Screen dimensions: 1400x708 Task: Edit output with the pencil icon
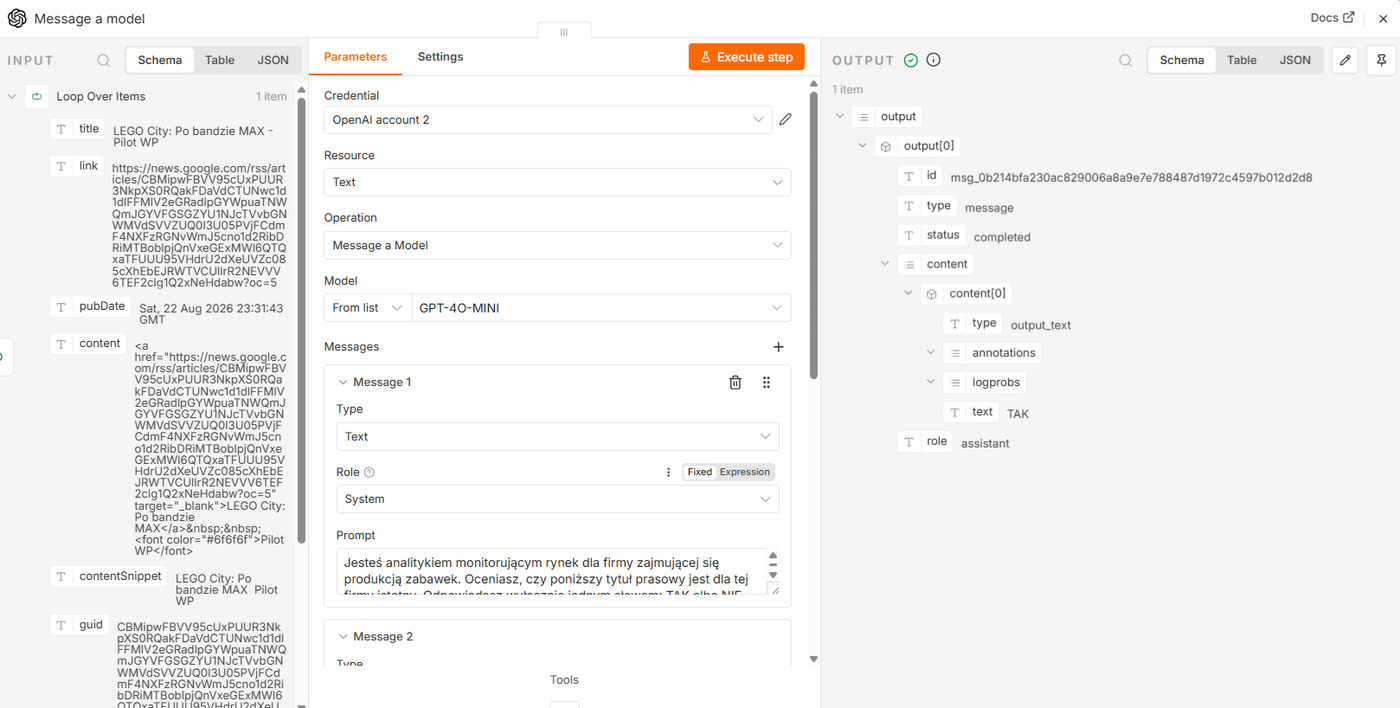(x=1346, y=60)
